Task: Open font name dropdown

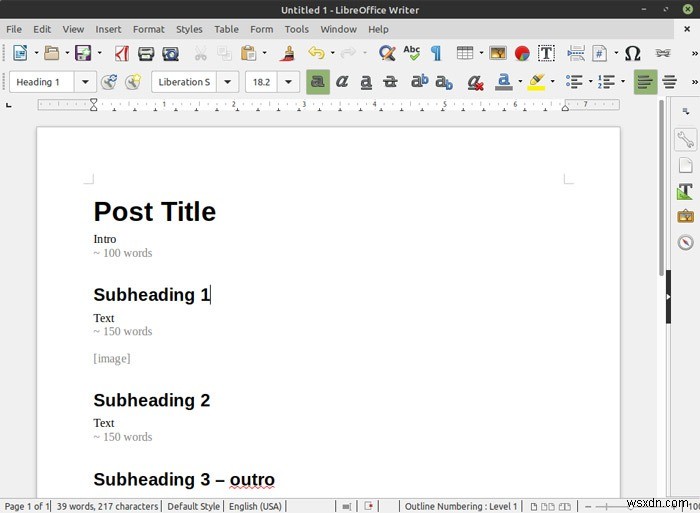Action: coord(228,82)
